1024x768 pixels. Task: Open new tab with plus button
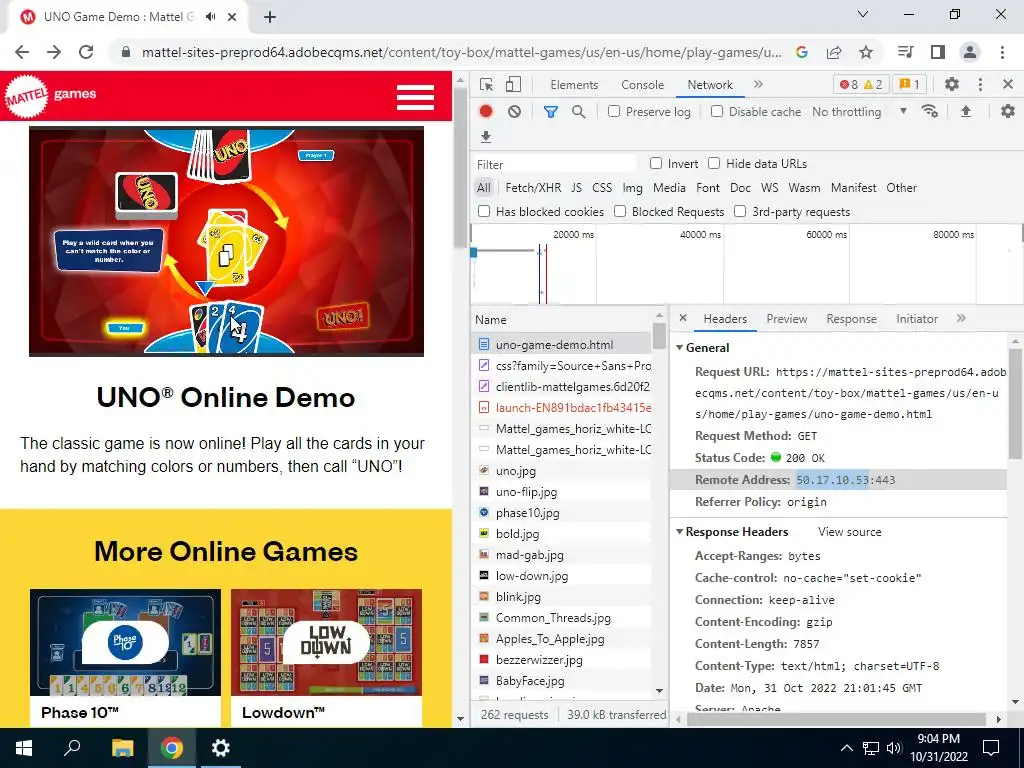point(270,17)
